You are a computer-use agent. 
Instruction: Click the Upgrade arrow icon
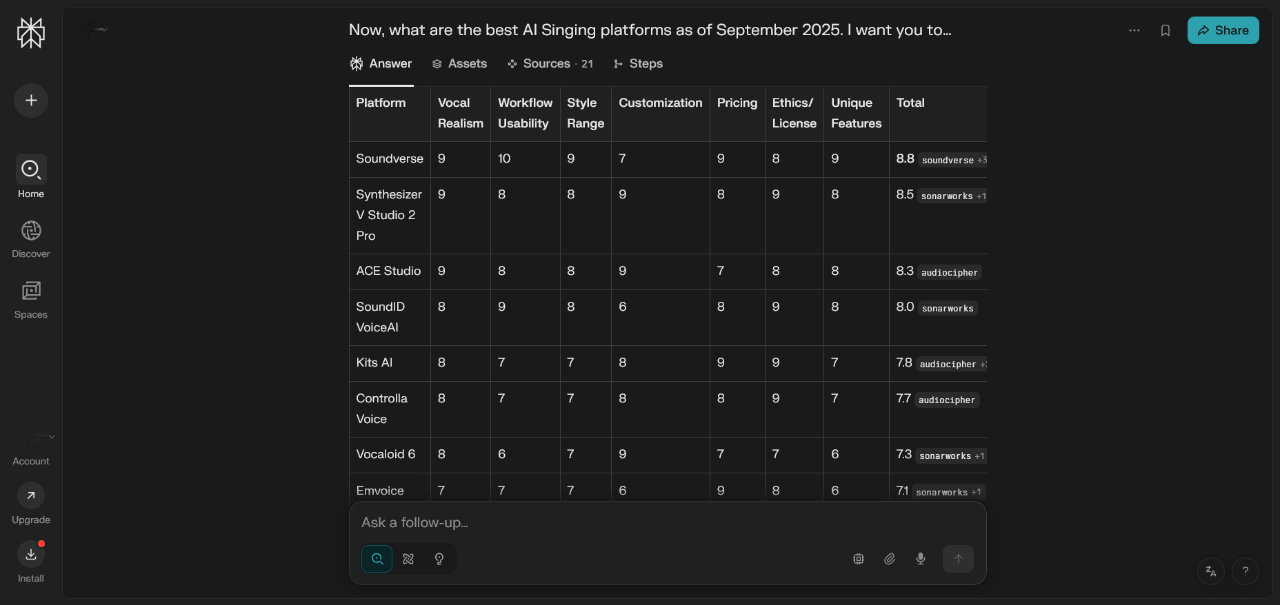(x=31, y=496)
